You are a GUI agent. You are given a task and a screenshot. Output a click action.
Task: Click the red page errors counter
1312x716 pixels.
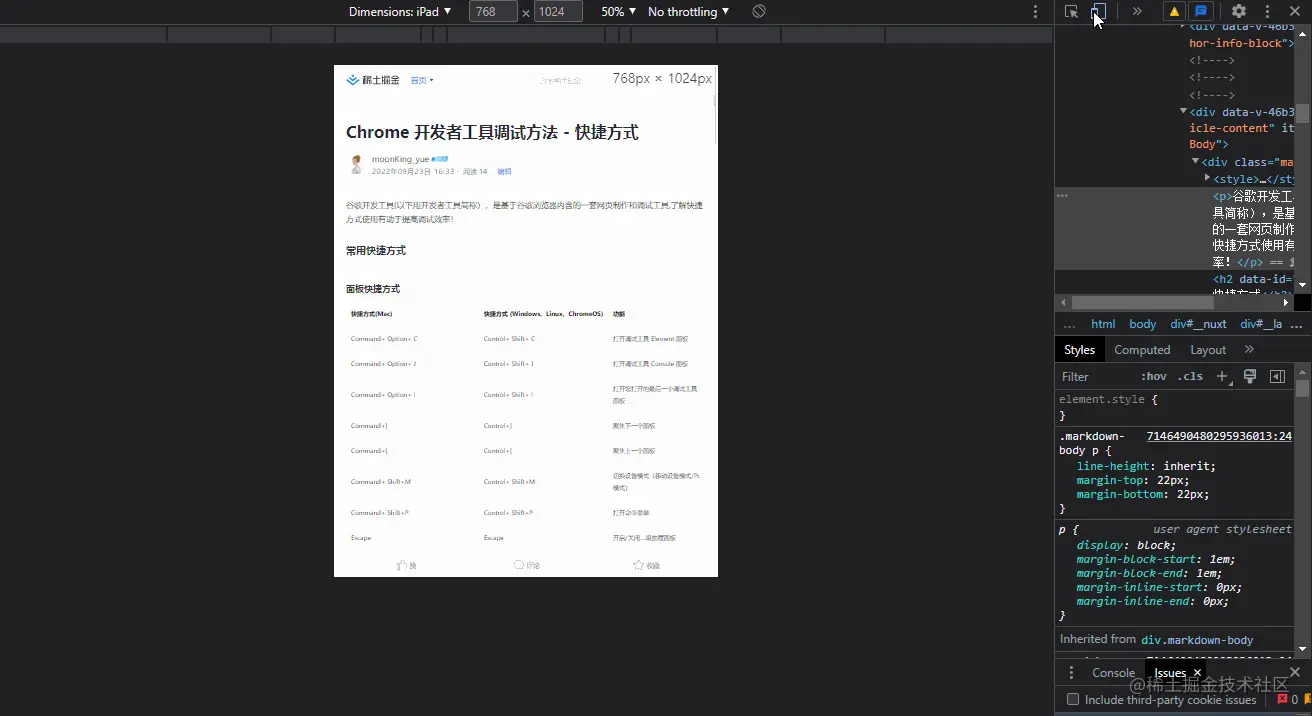pos(1288,700)
